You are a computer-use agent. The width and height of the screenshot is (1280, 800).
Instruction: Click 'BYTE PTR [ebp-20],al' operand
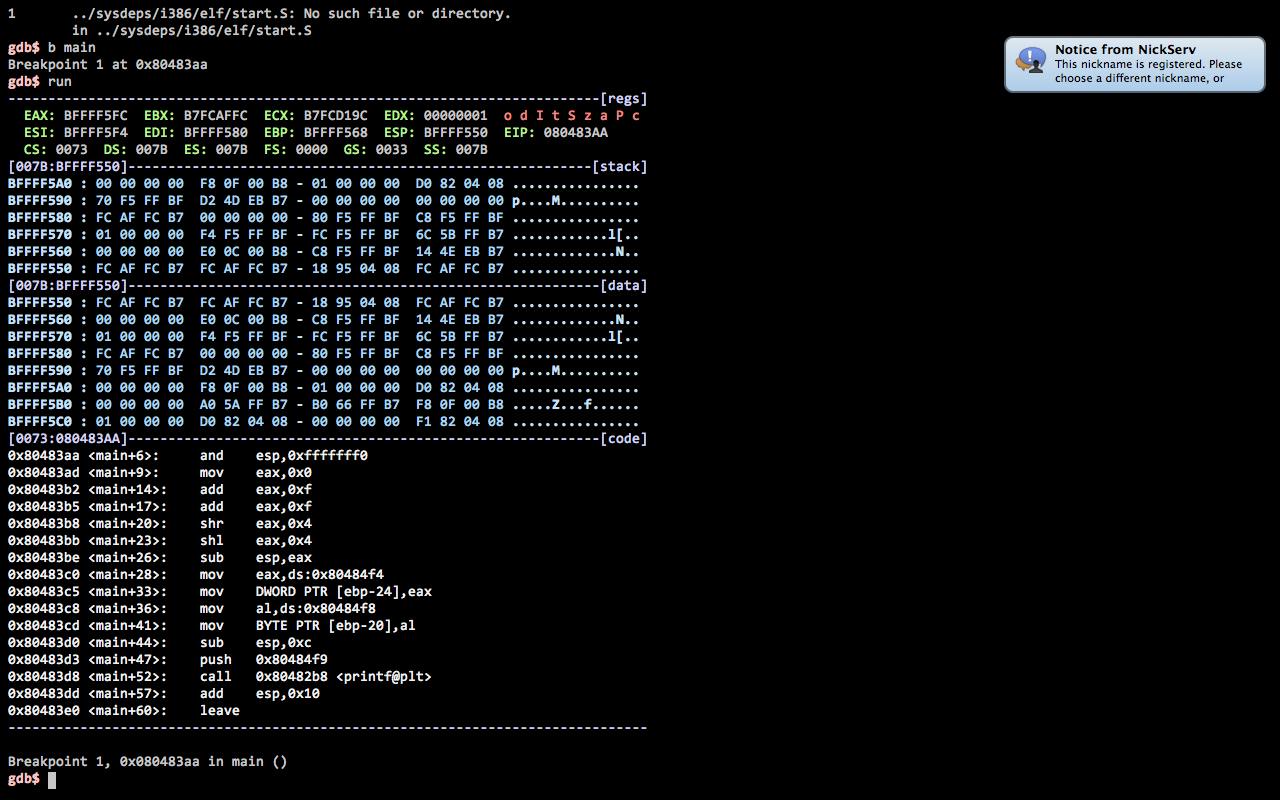tap(336, 625)
